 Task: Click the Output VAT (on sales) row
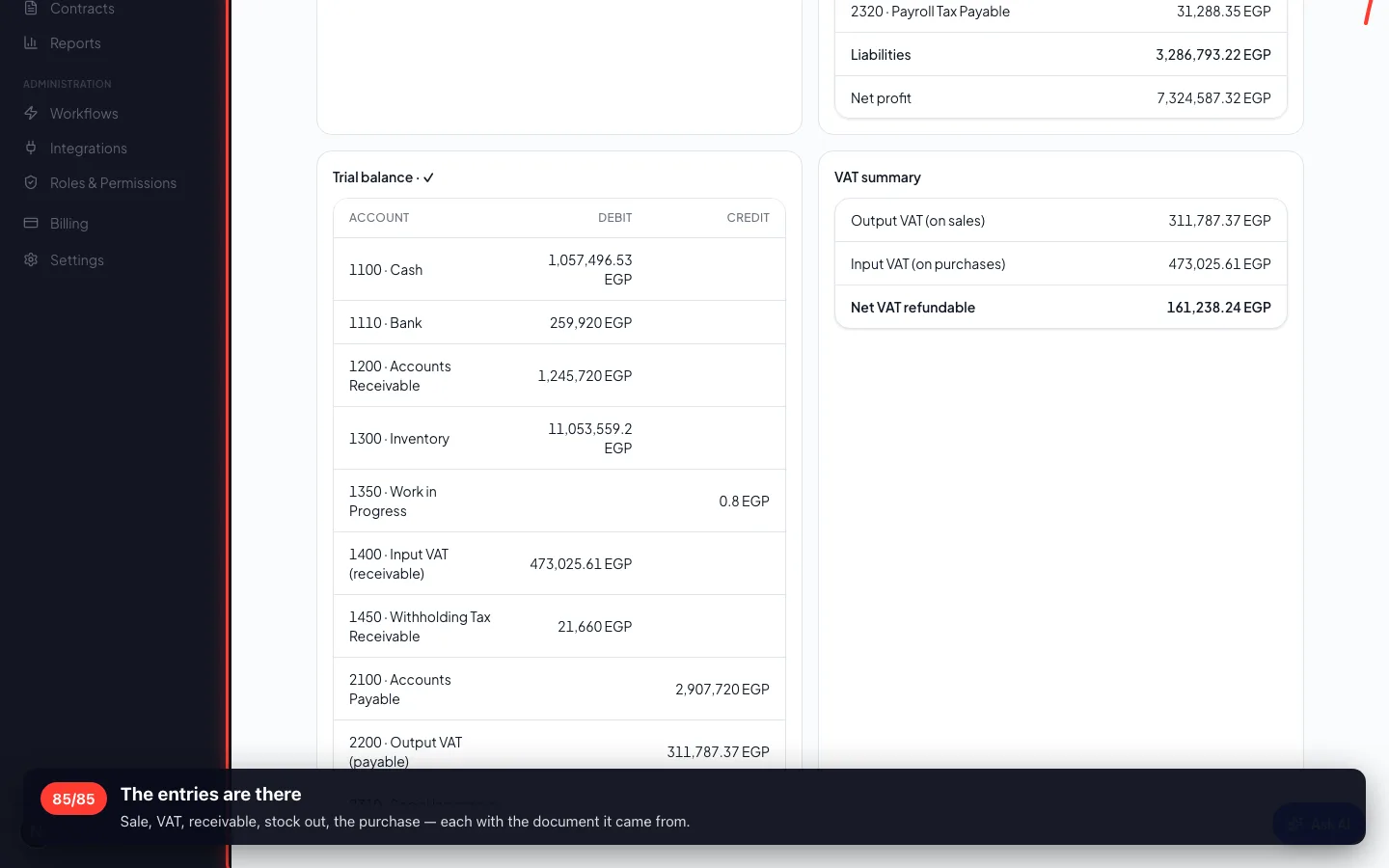[x=1061, y=221]
